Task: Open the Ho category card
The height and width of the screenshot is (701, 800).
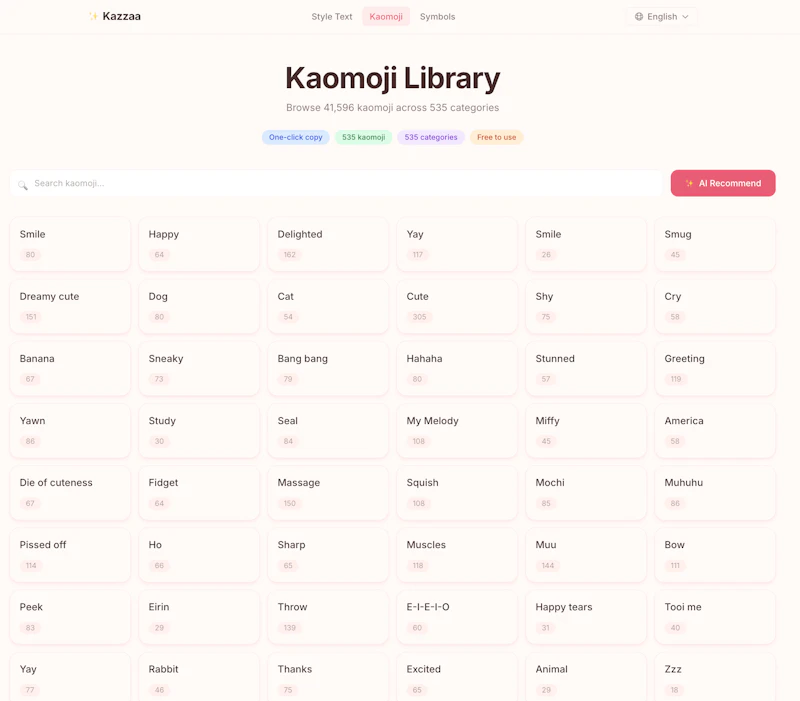Action: point(199,555)
